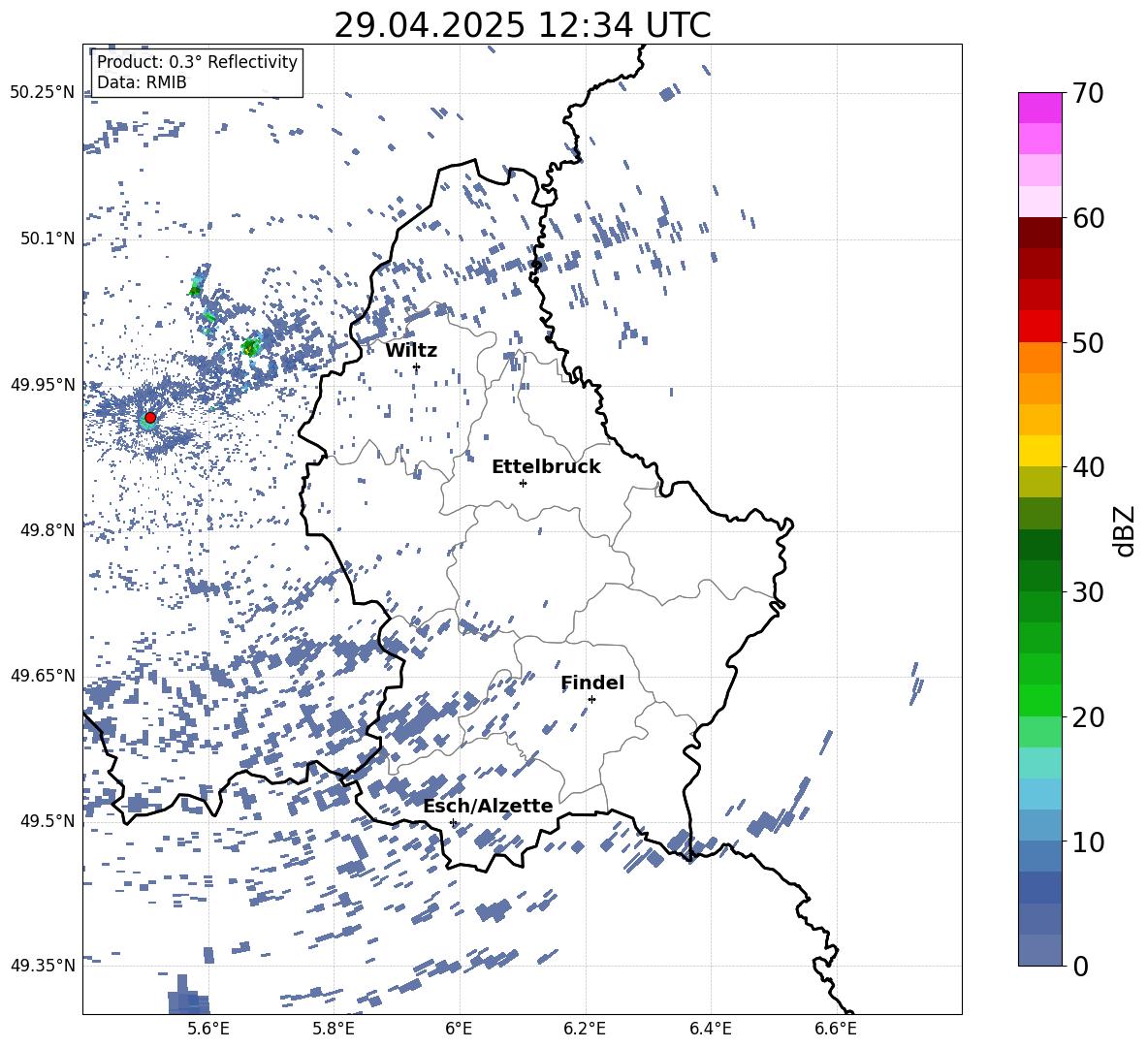Screen dimensions: 1148x1048
Task: Click the Data: RMIB text
Action: [142, 82]
